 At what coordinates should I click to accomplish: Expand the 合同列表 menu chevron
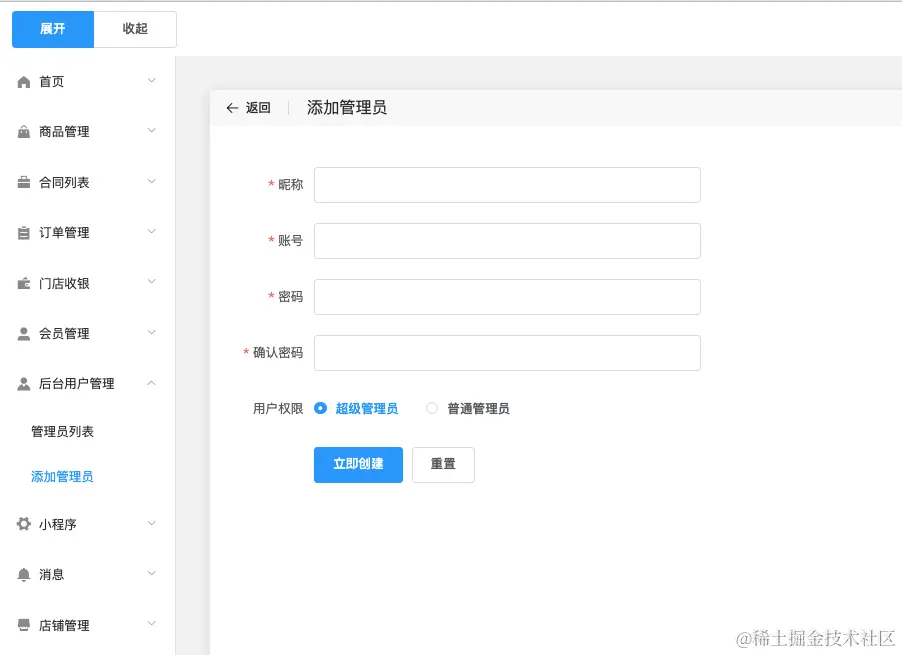(152, 181)
